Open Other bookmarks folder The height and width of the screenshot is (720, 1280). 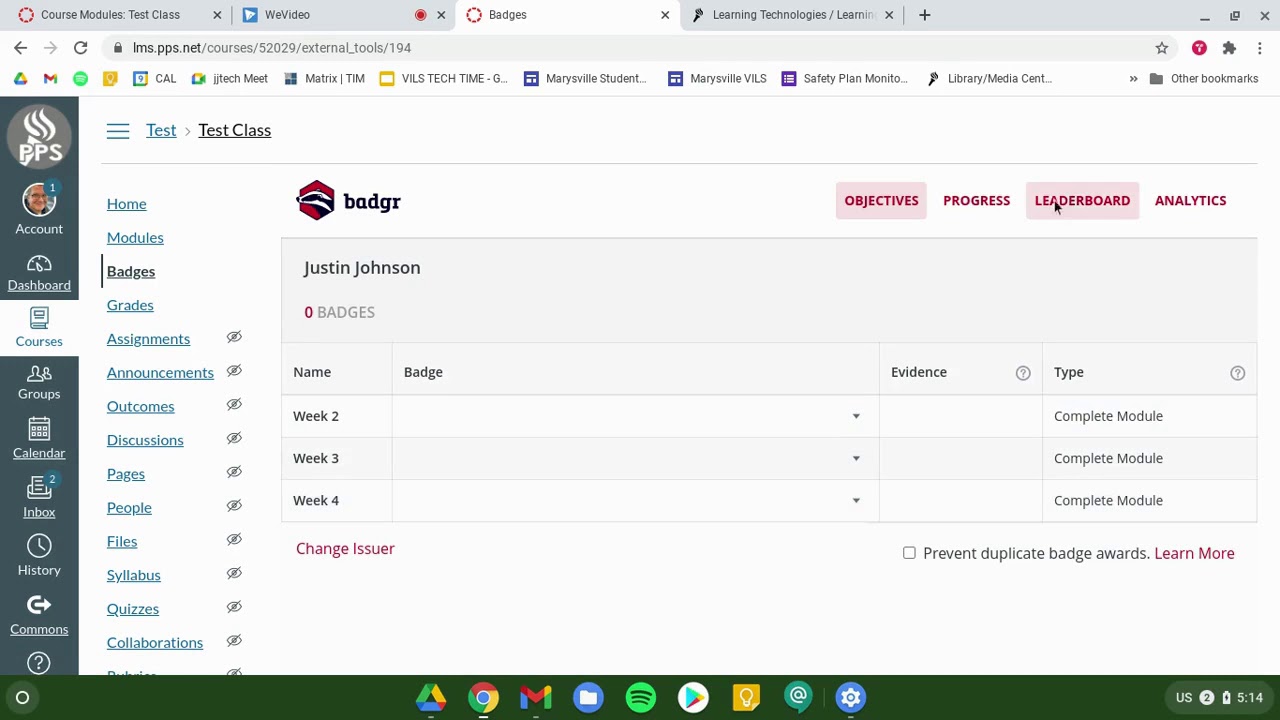[x=1204, y=79]
